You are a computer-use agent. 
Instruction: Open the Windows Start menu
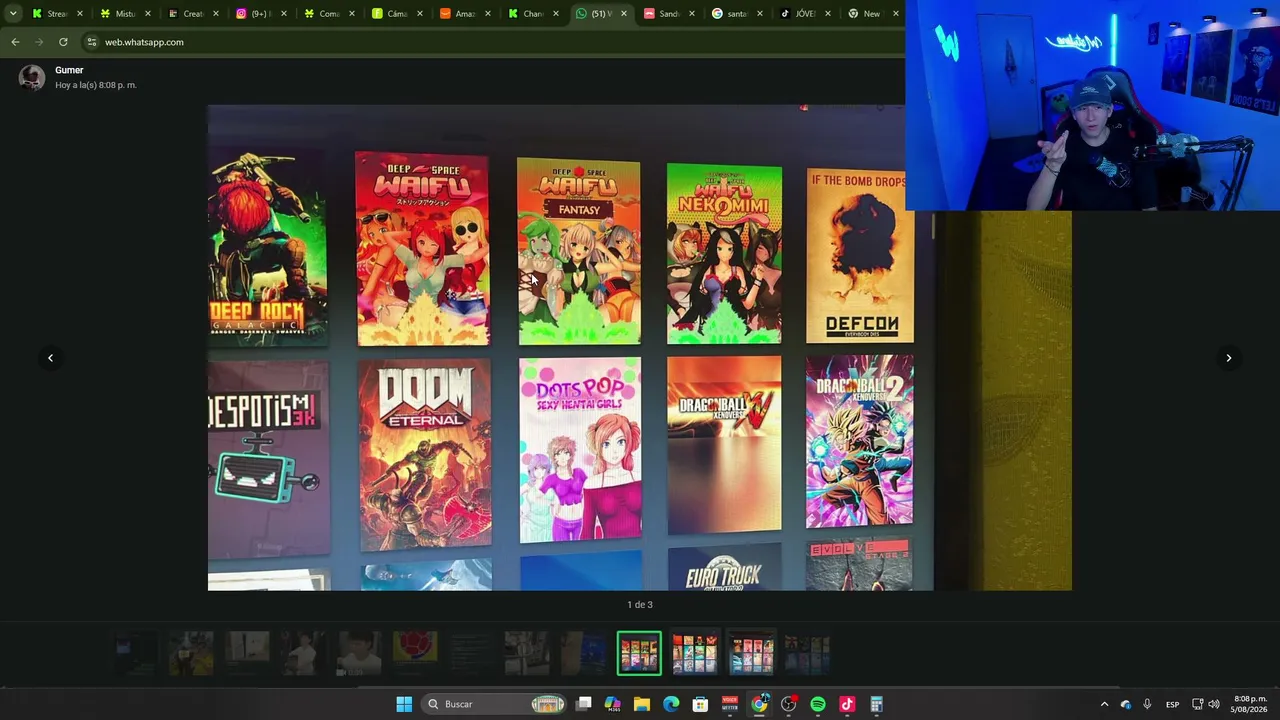[404, 704]
